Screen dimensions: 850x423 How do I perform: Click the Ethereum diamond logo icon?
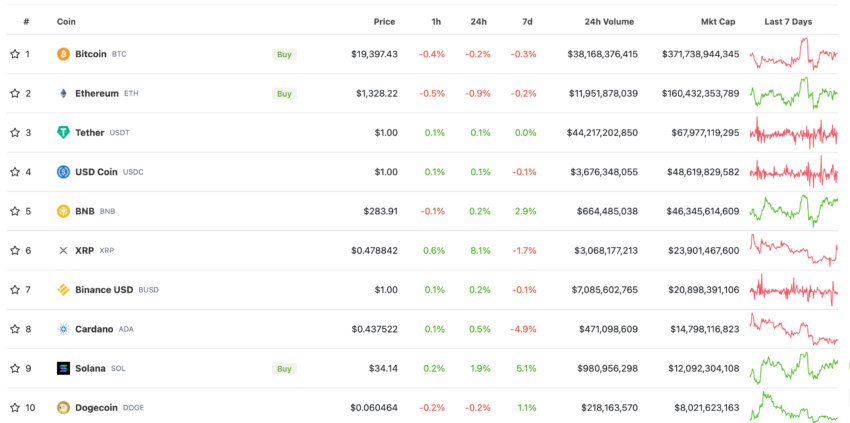pos(63,93)
